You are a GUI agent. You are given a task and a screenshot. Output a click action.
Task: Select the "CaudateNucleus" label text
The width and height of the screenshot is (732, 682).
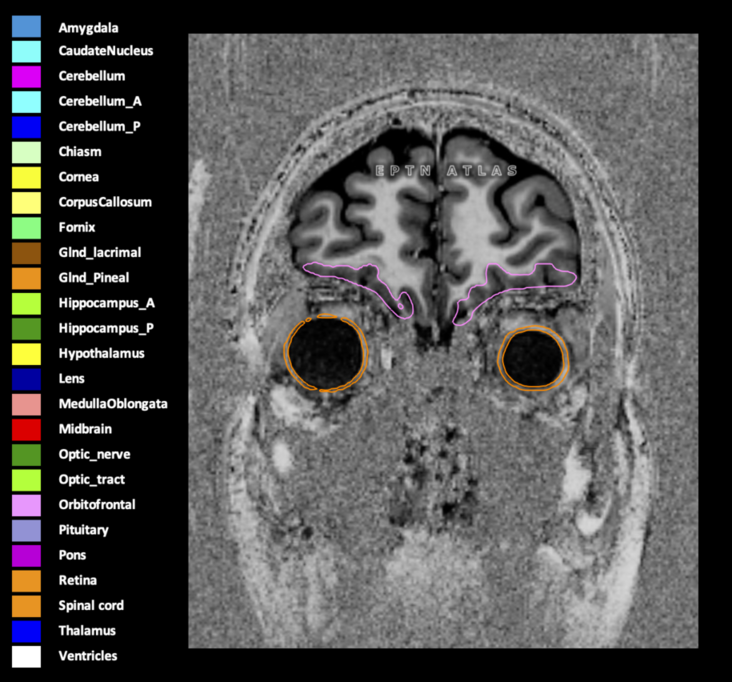[x=106, y=50]
